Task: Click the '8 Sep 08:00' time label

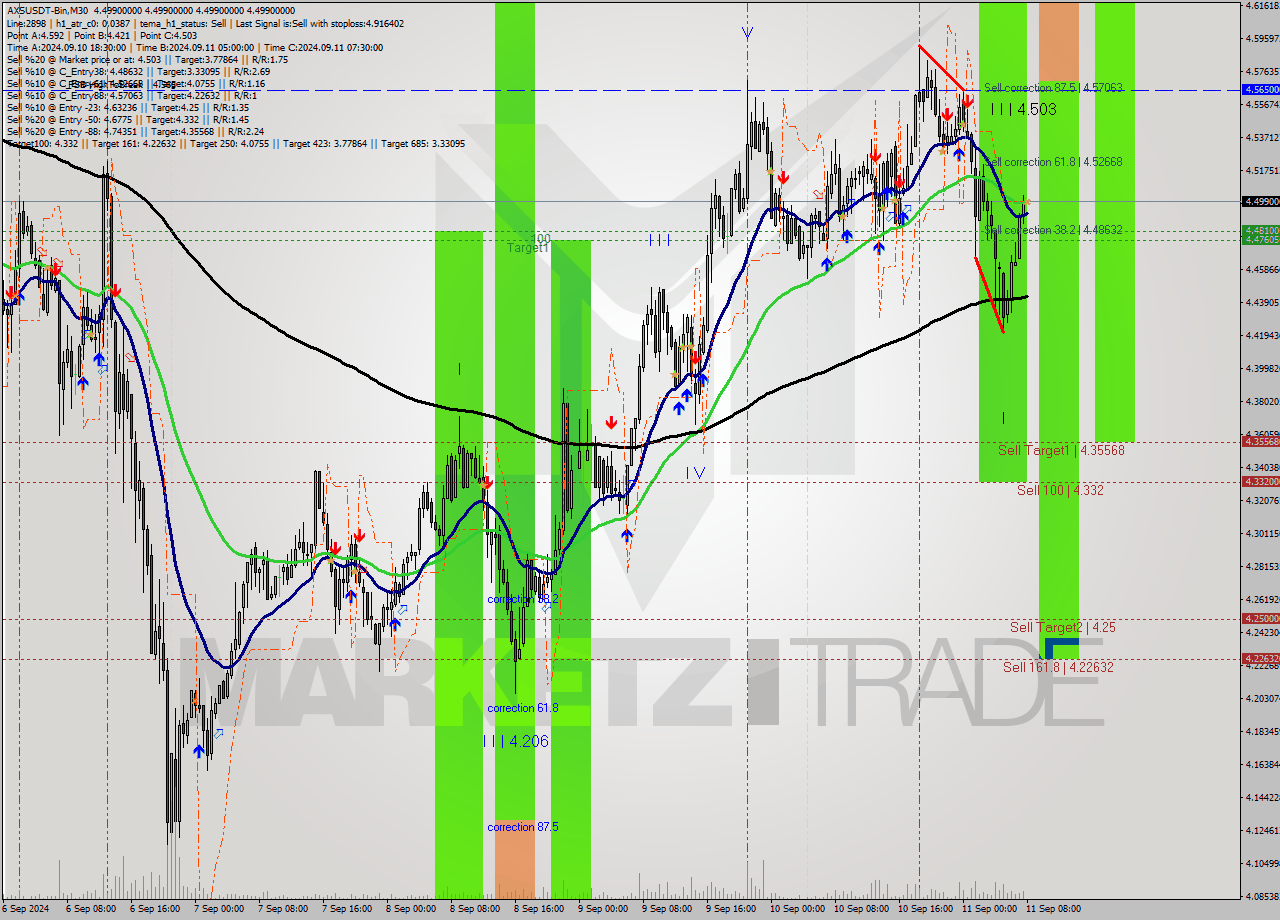Action: (473, 909)
